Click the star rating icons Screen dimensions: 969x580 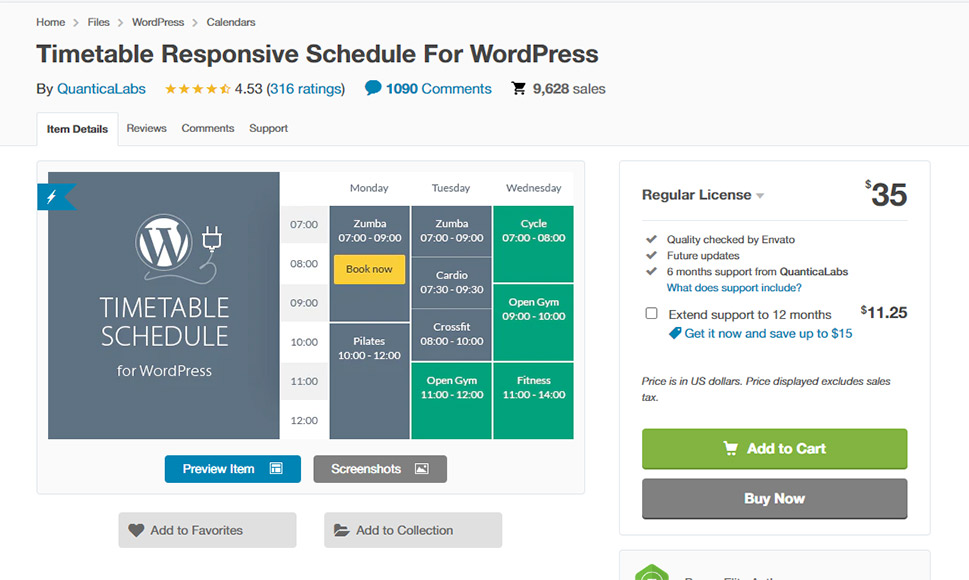197,89
